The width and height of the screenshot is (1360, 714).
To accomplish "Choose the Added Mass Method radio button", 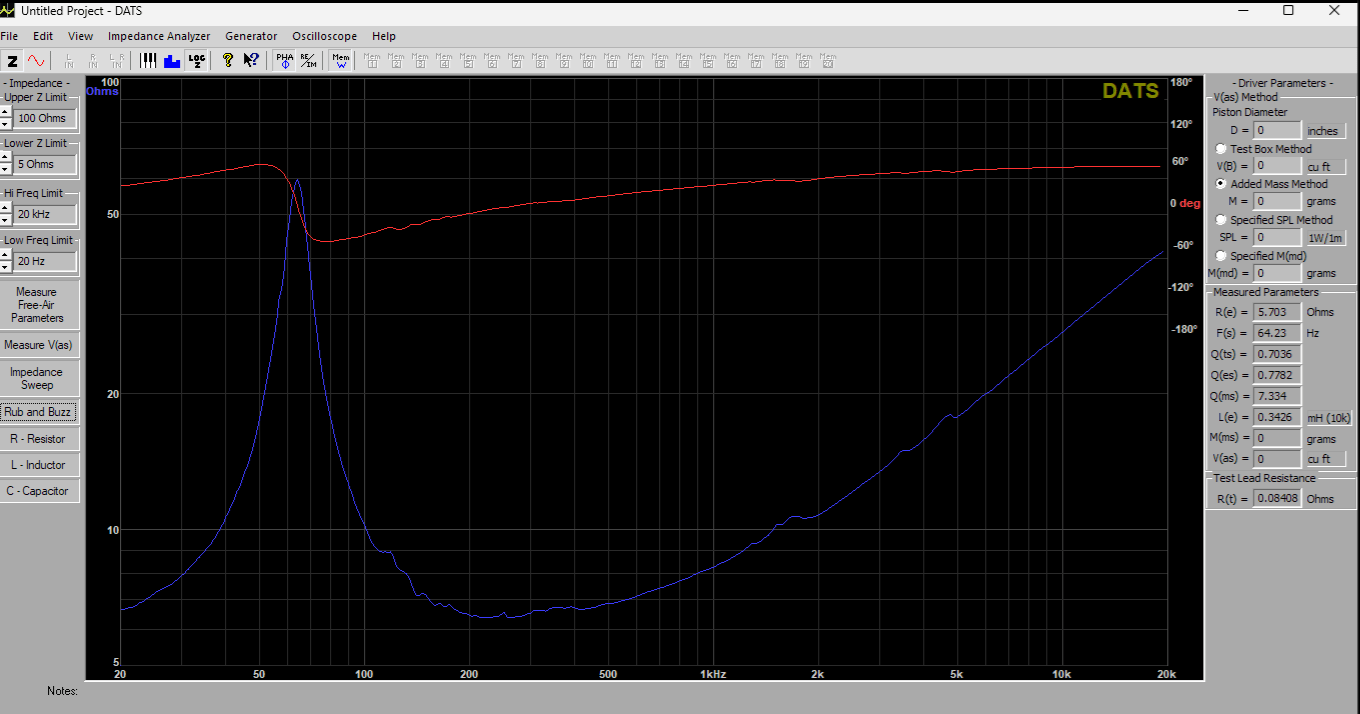I will click(1221, 184).
